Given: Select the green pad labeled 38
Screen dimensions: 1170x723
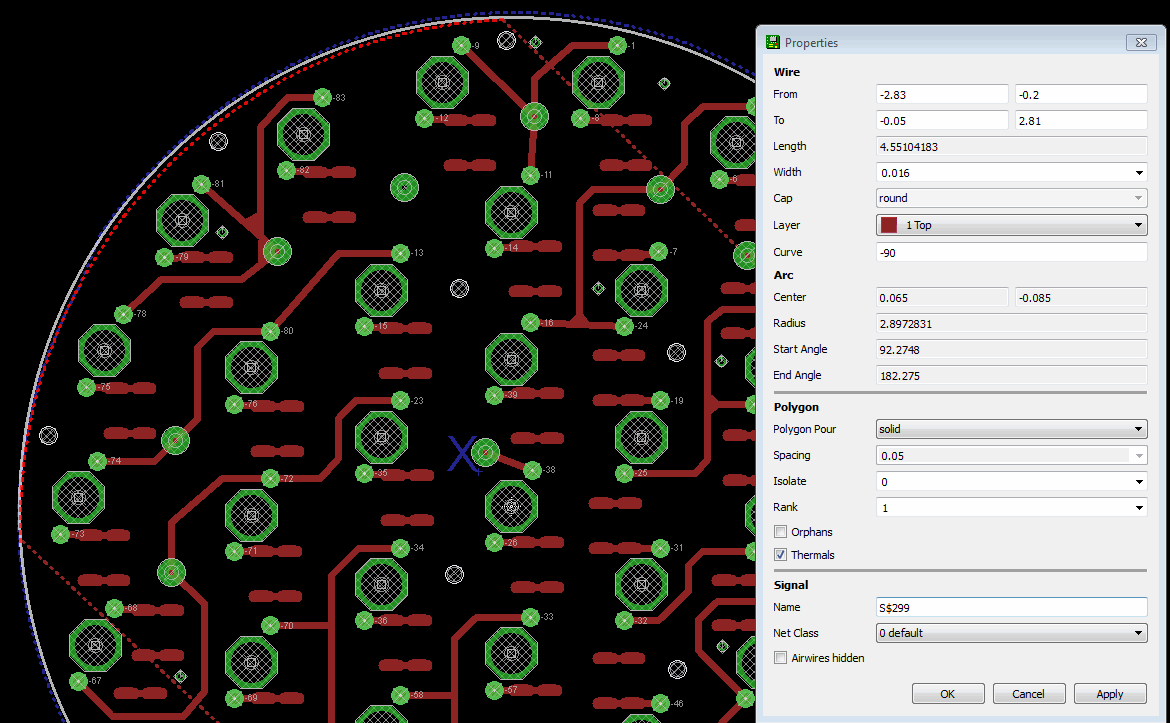Looking at the screenshot, I should tap(532, 470).
